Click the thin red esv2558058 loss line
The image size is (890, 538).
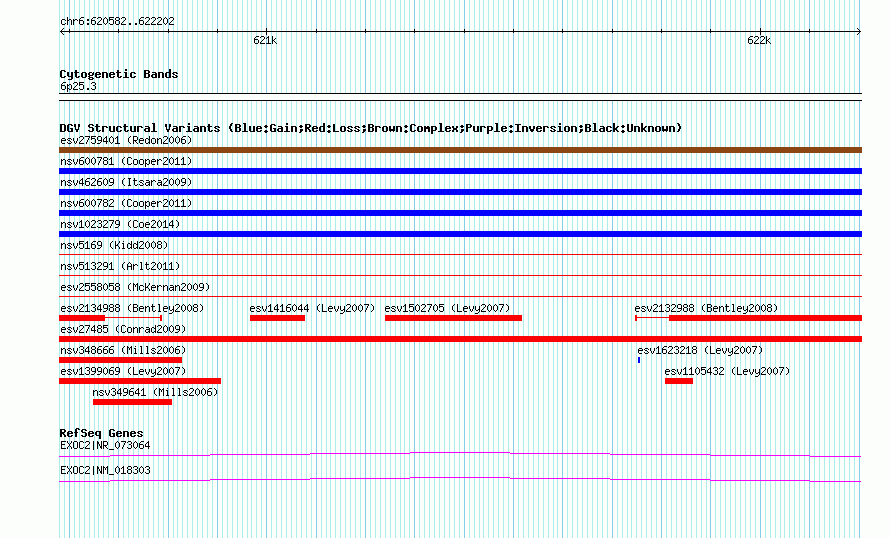(x=460, y=297)
